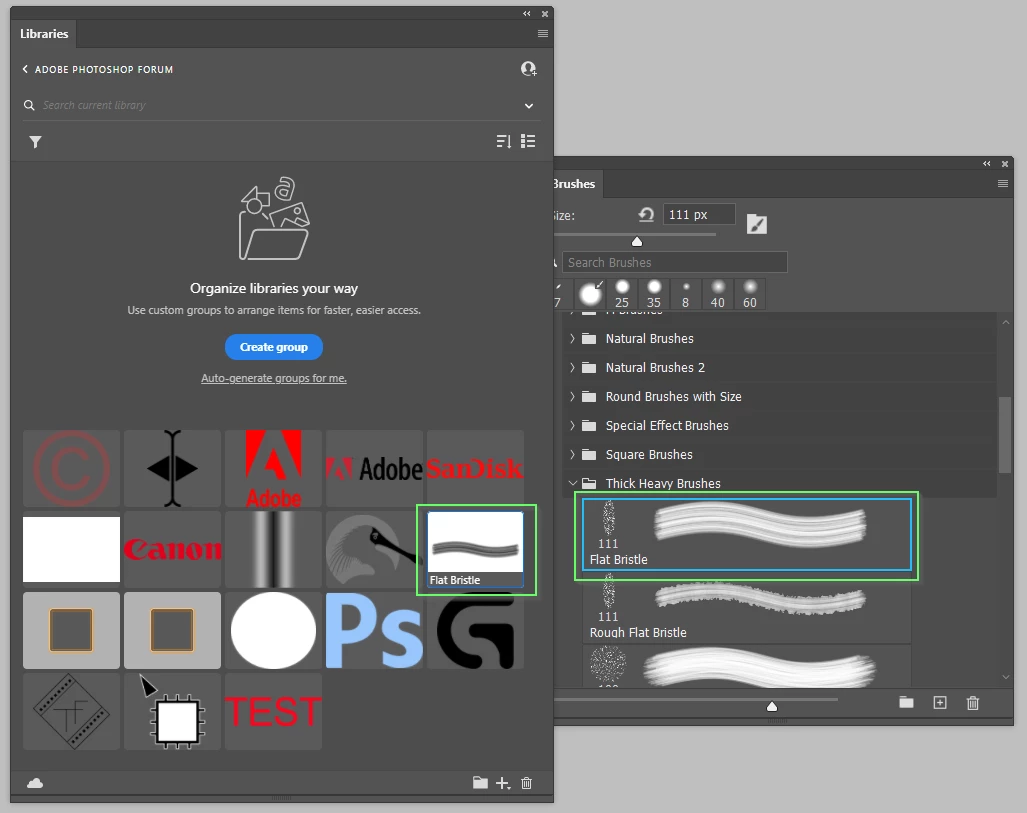
Task: Create new library group folder icon
Action: [x=480, y=783]
